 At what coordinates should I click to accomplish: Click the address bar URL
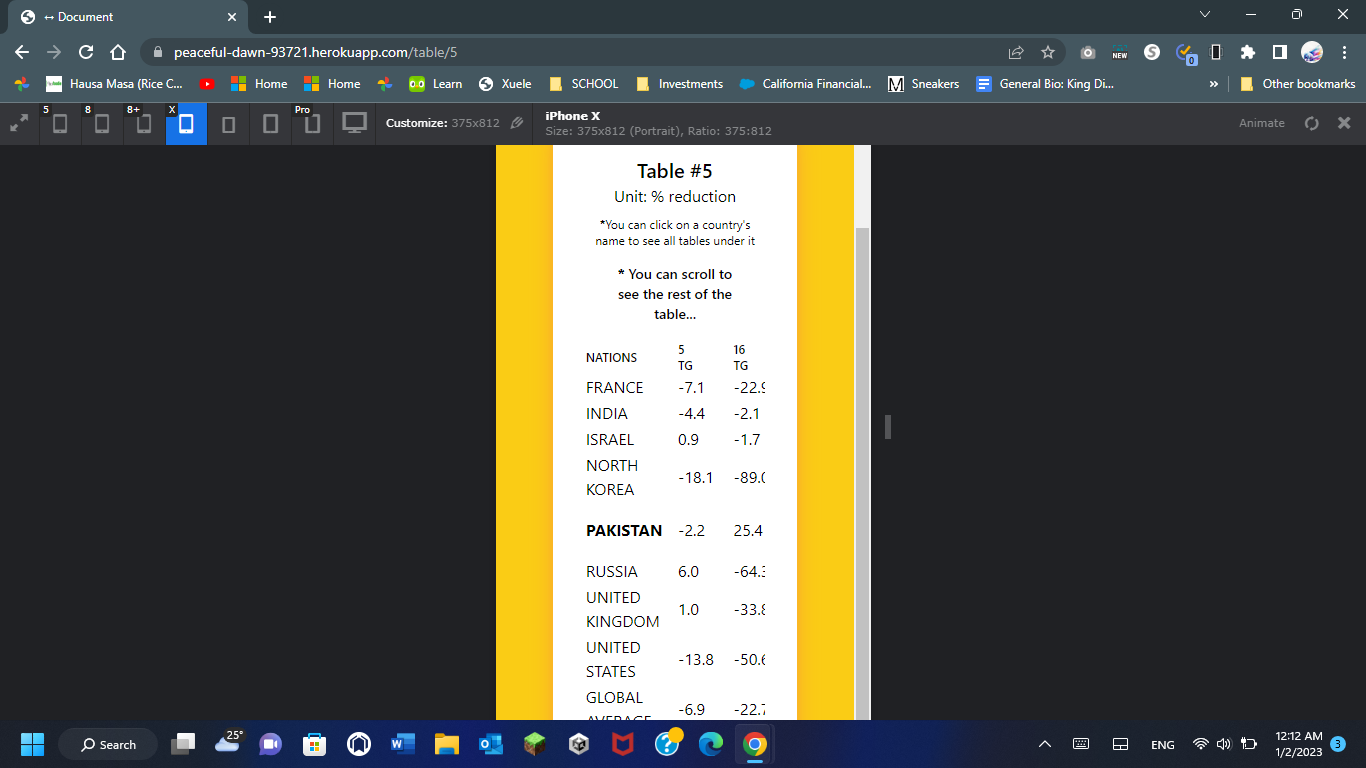coord(316,52)
